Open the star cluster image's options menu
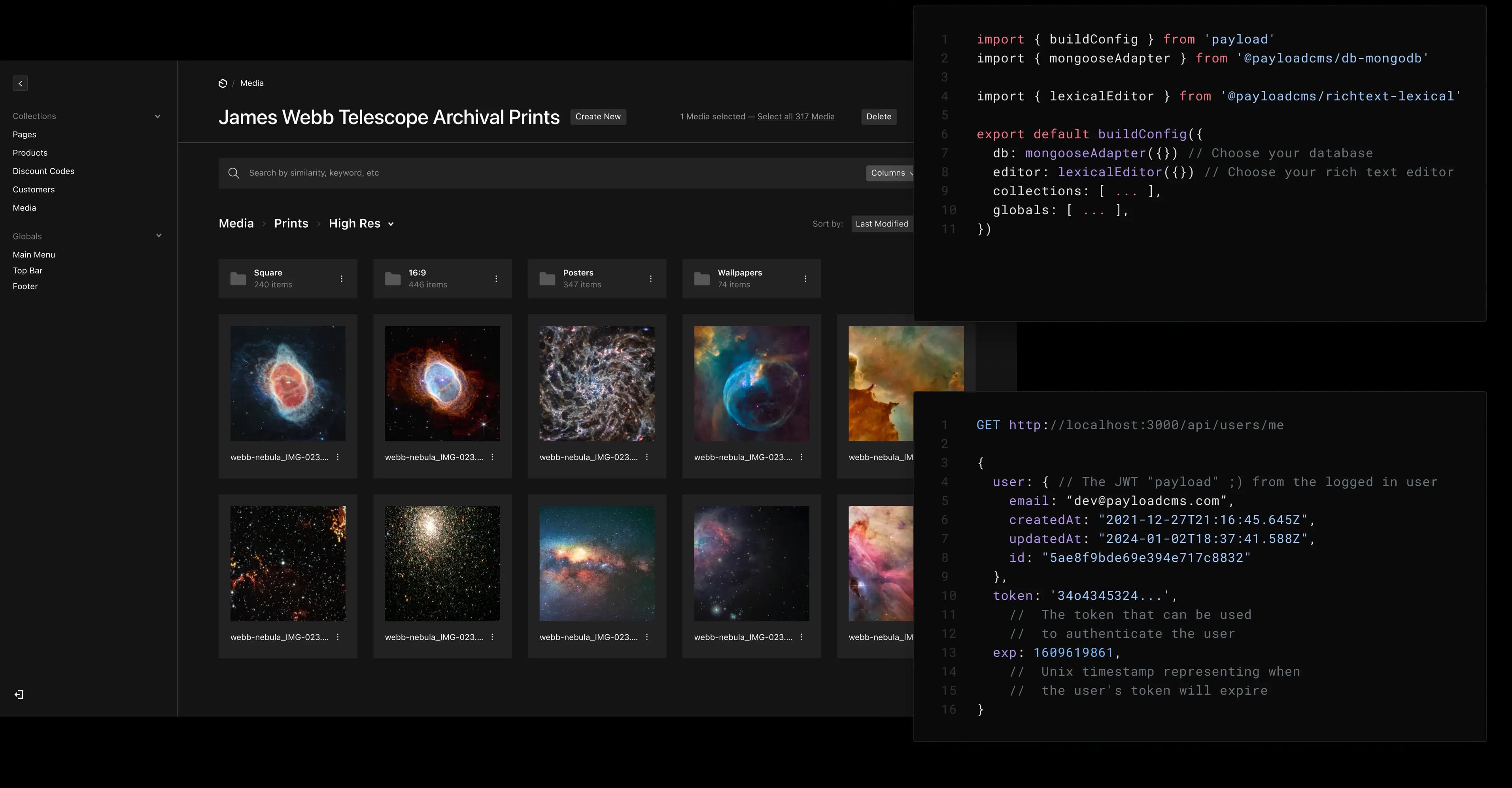This screenshot has width=1512, height=788. [x=492, y=637]
